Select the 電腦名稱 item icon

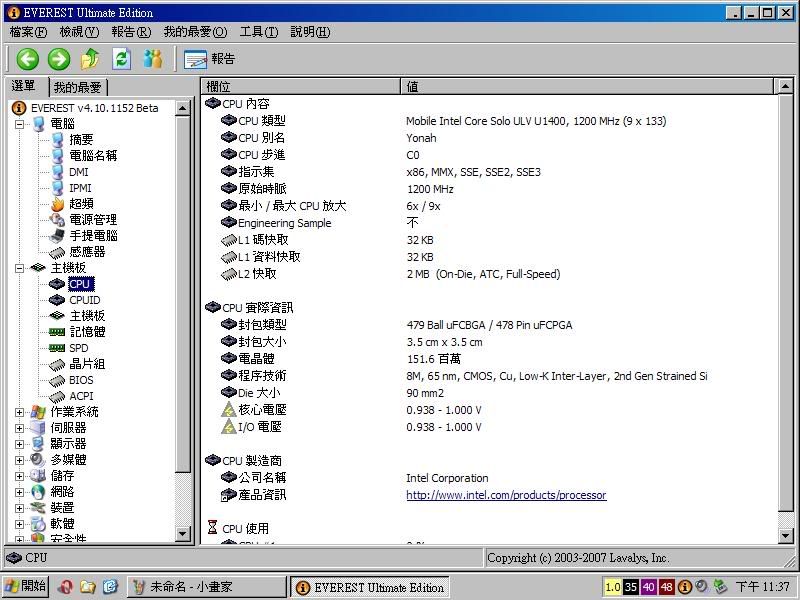point(58,156)
